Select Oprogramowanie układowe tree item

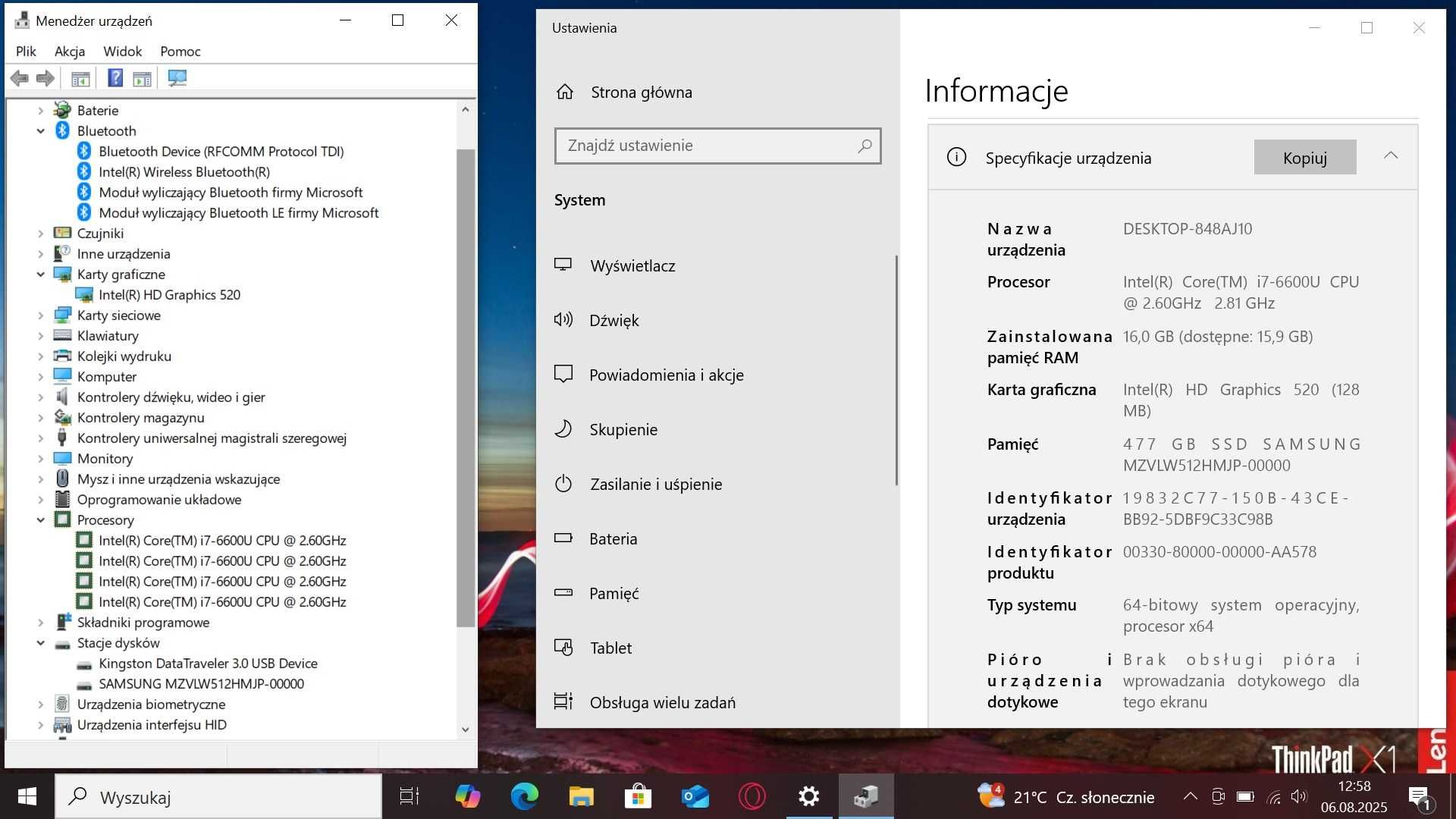(158, 500)
